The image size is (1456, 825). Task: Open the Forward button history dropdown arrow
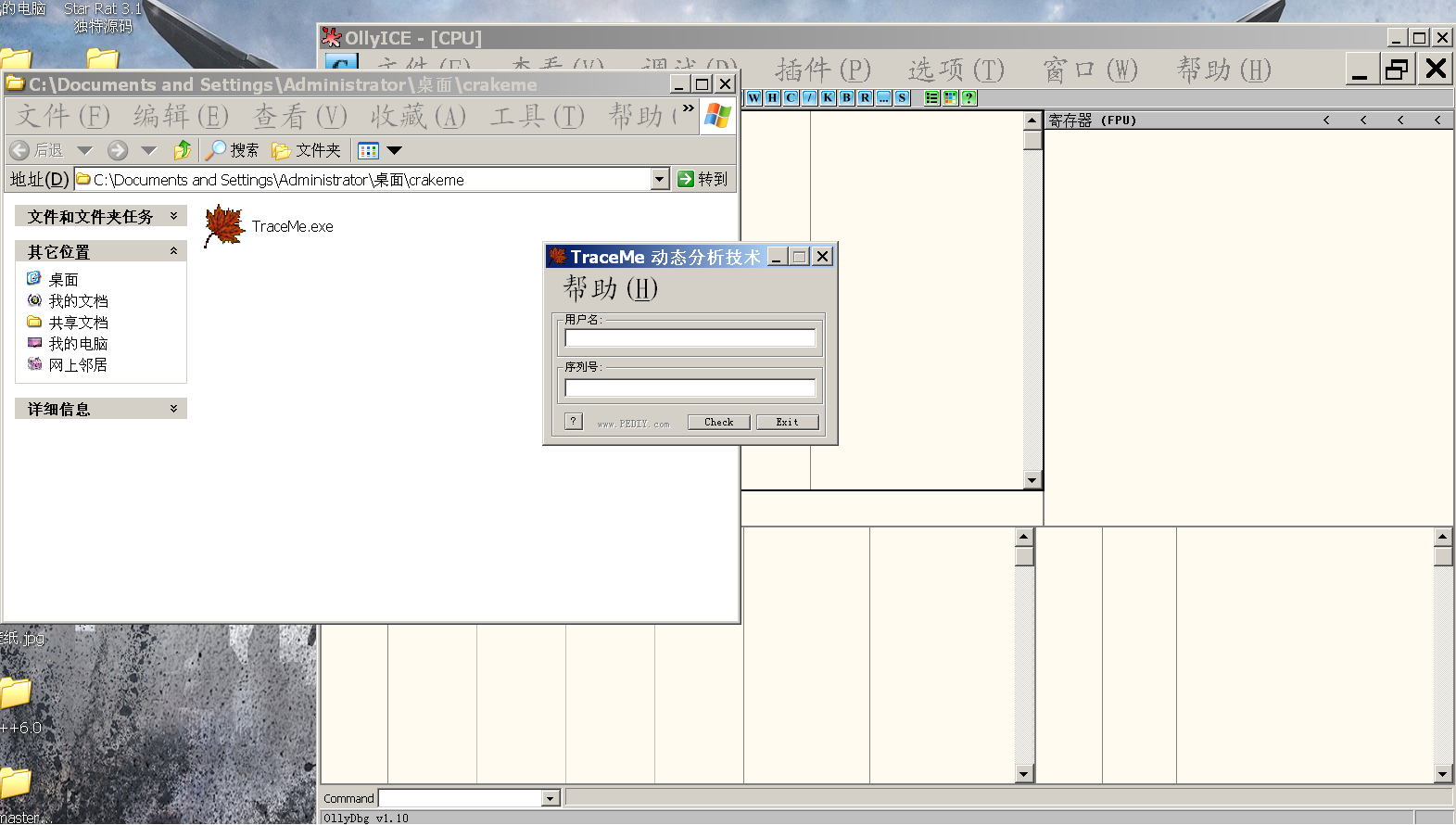click(x=148, y=150)
